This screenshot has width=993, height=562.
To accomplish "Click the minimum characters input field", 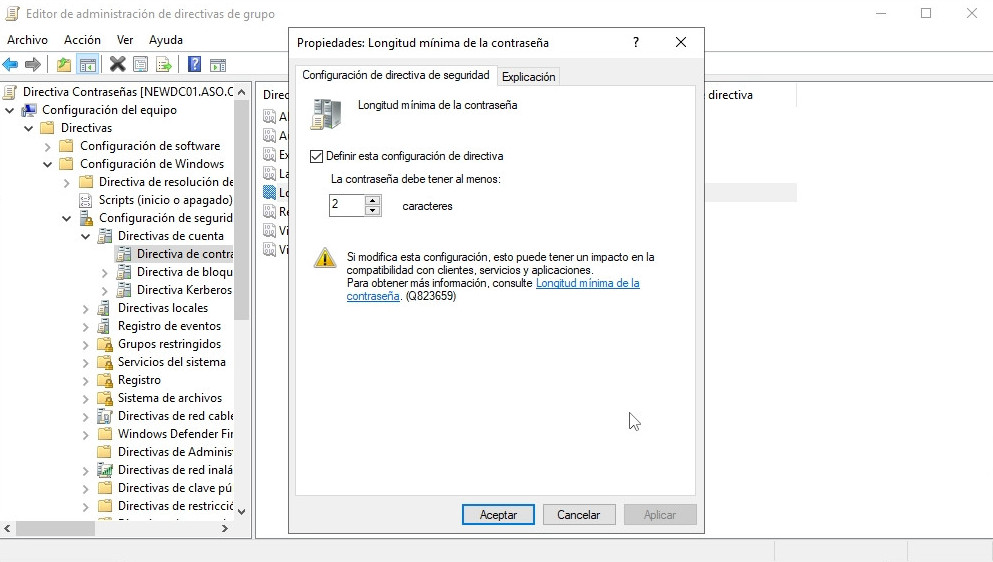I will [346, 206].
